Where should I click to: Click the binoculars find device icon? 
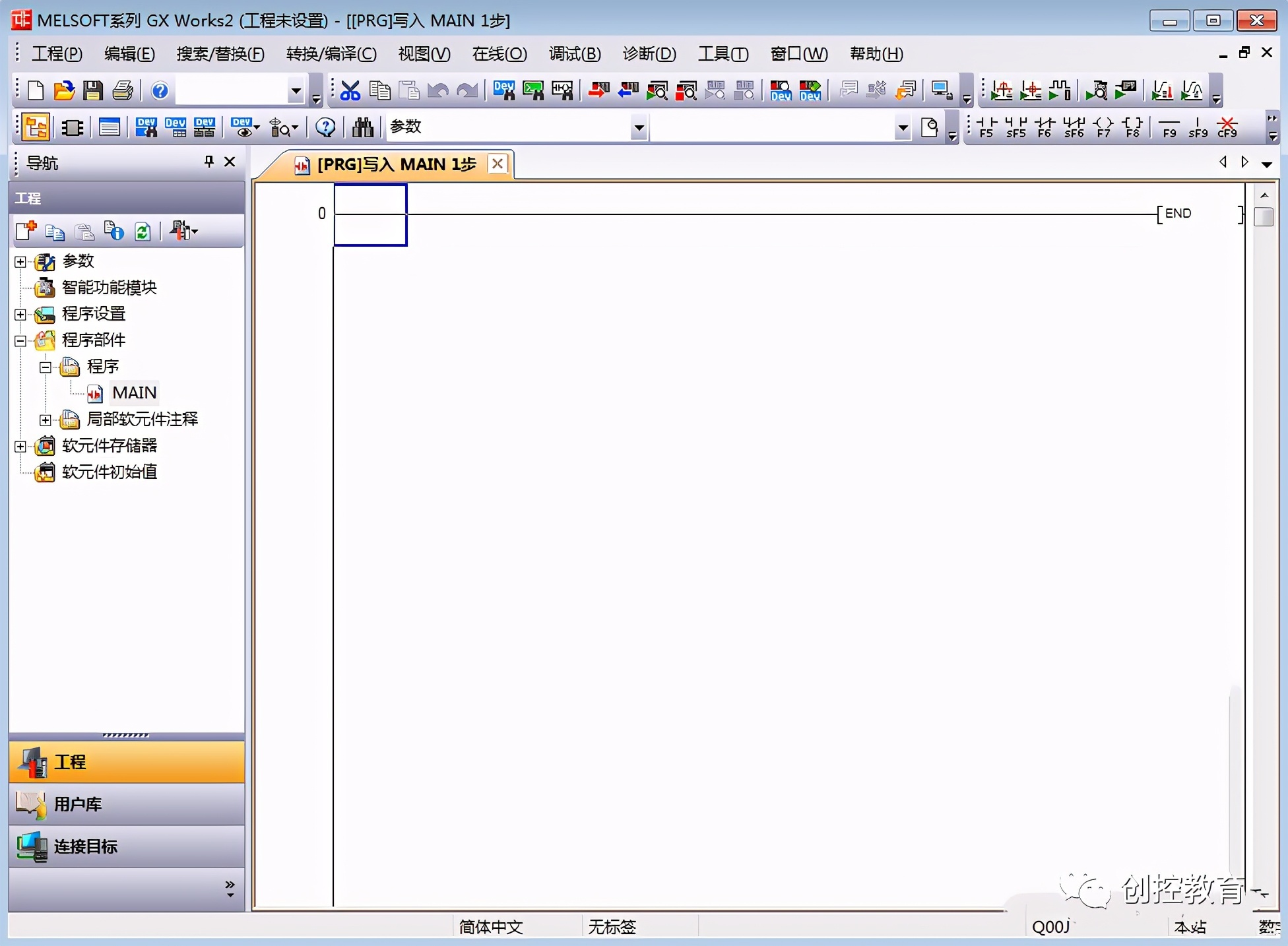click(362, 127)
